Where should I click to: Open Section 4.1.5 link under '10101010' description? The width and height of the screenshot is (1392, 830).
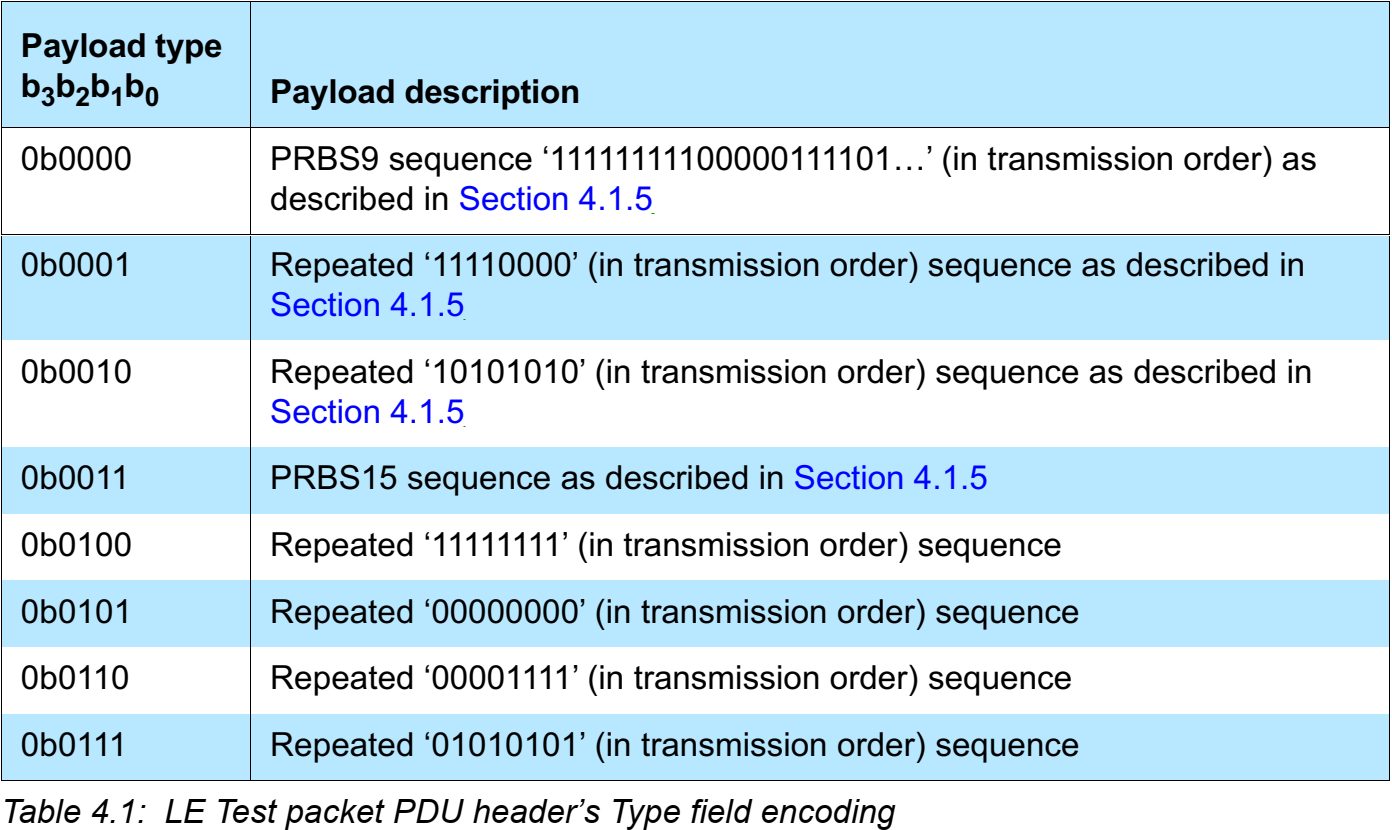[367, 412]
